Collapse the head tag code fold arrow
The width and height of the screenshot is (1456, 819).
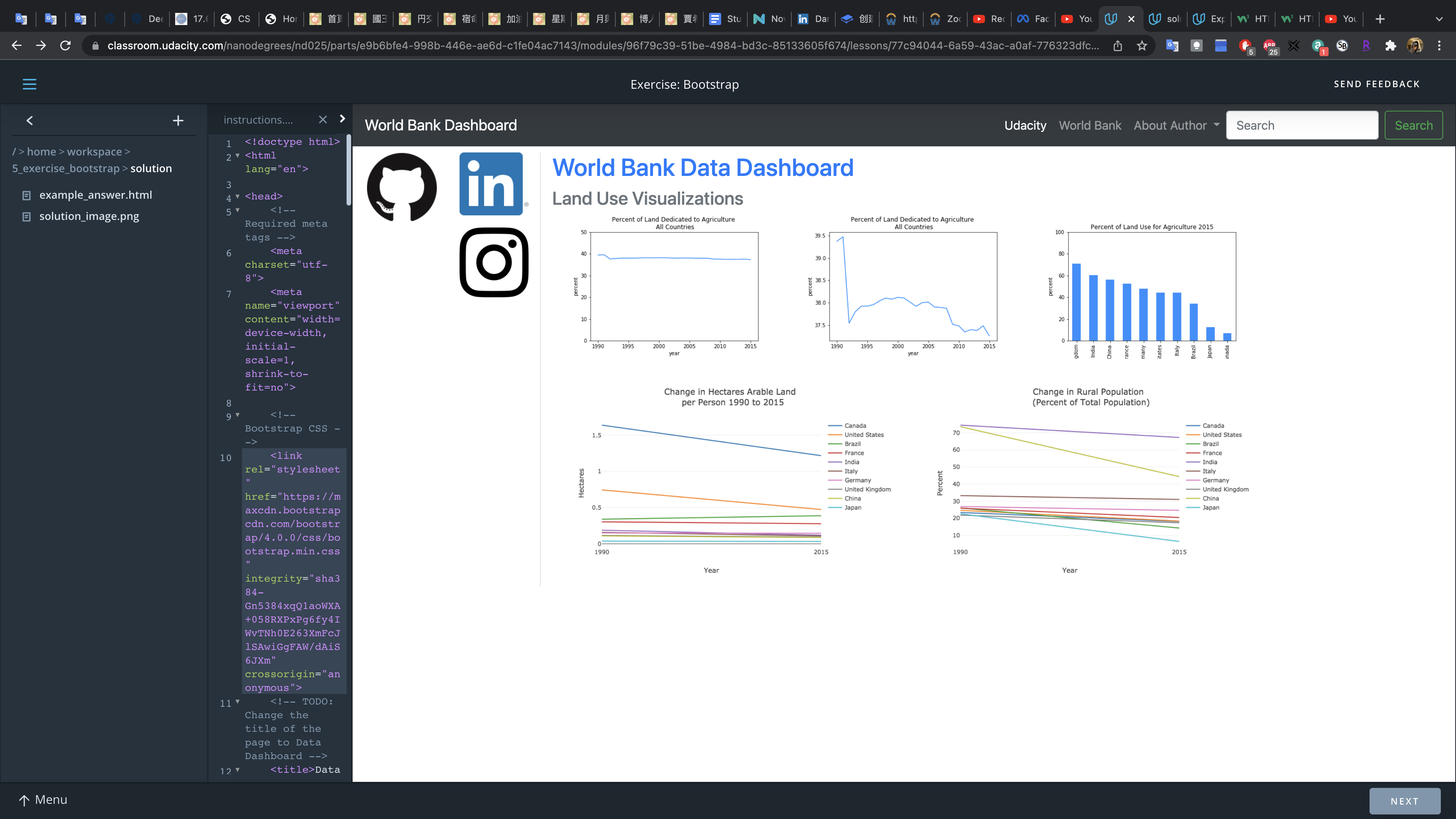[237, 197]
